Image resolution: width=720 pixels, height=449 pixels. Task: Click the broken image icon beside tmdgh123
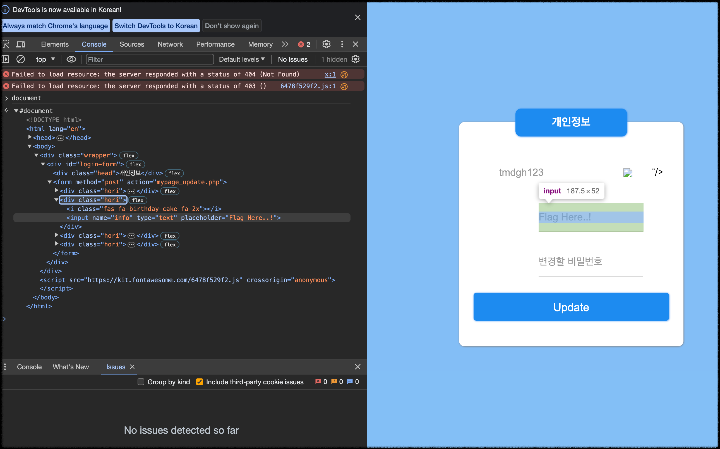[x=628, y=173]
